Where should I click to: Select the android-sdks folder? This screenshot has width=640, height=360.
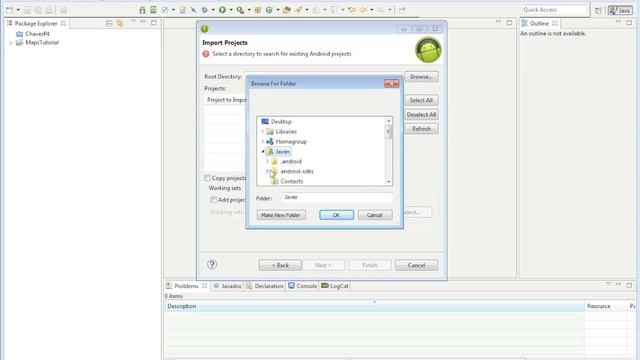[x=297, y=171]
